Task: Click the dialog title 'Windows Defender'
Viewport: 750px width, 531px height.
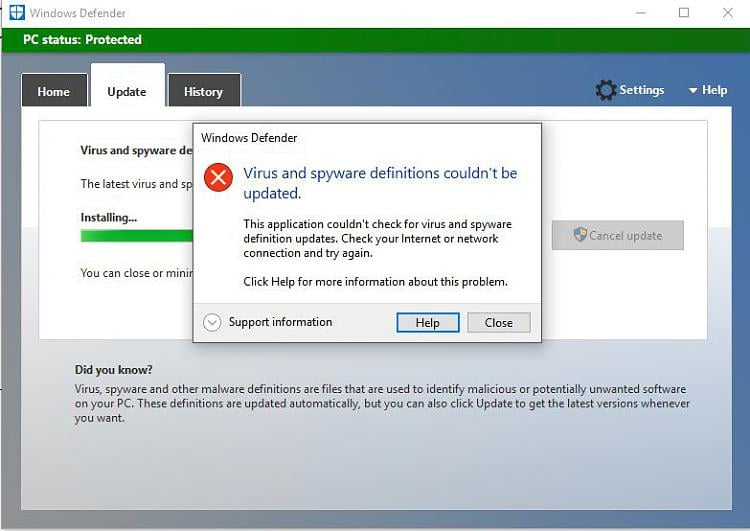Action: [249, 138]
